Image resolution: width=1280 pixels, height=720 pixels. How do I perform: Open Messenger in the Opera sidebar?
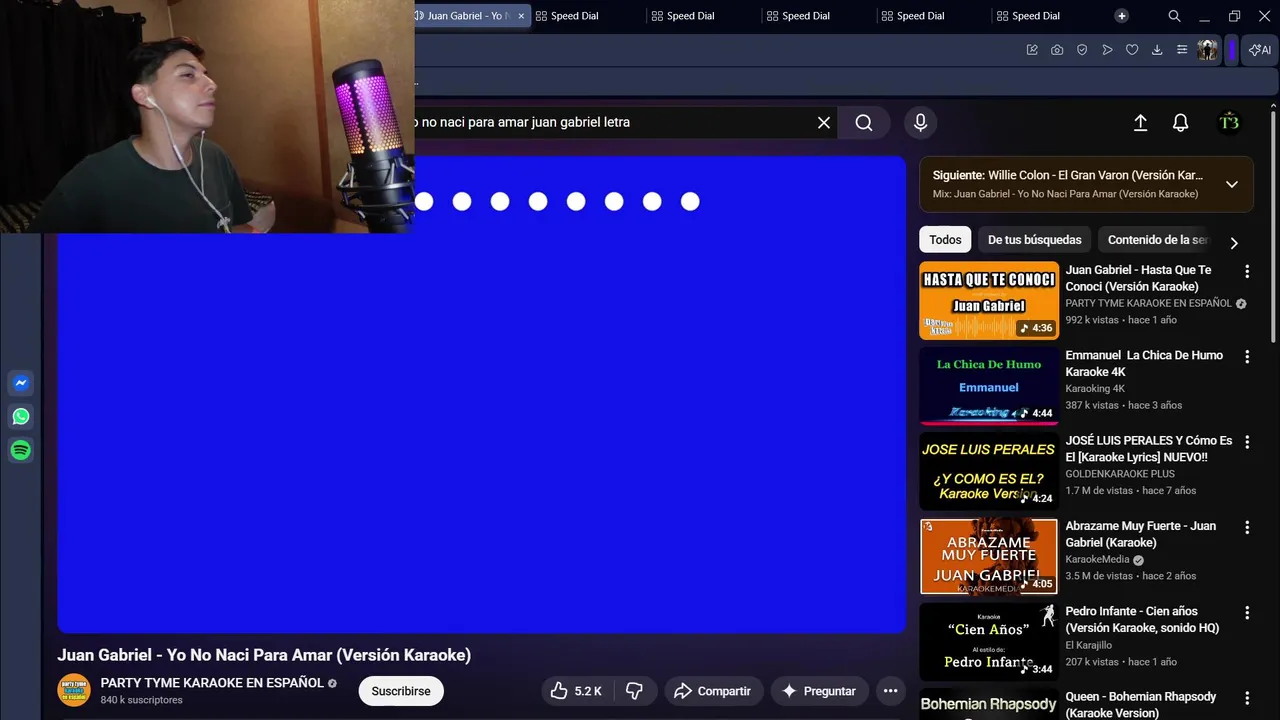pyautogui.click(x=20, y=383)
